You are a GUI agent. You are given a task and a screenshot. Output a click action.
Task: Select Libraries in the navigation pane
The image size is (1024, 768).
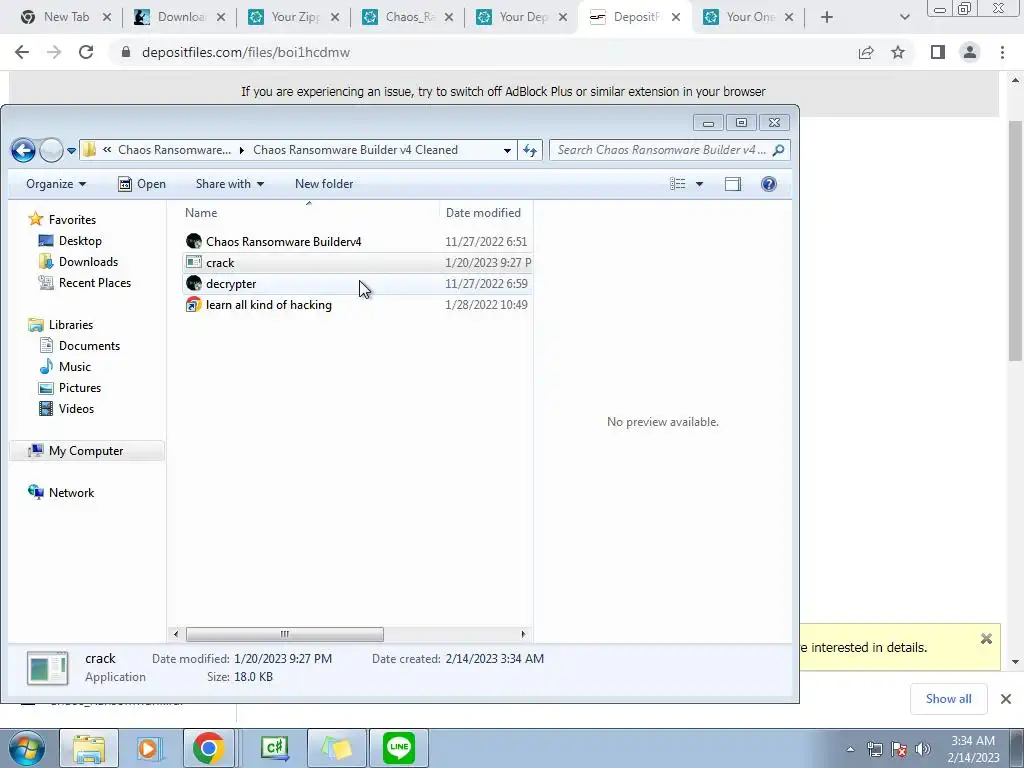71,325
